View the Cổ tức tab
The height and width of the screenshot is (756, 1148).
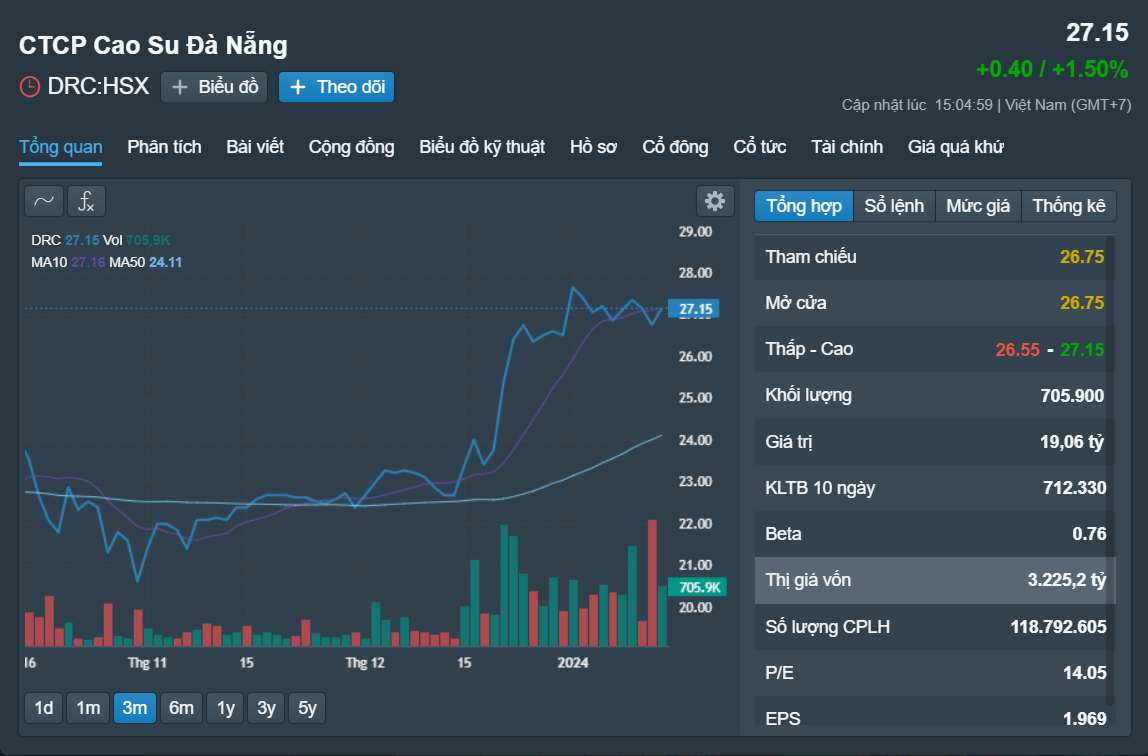click(x=759, y=147)
